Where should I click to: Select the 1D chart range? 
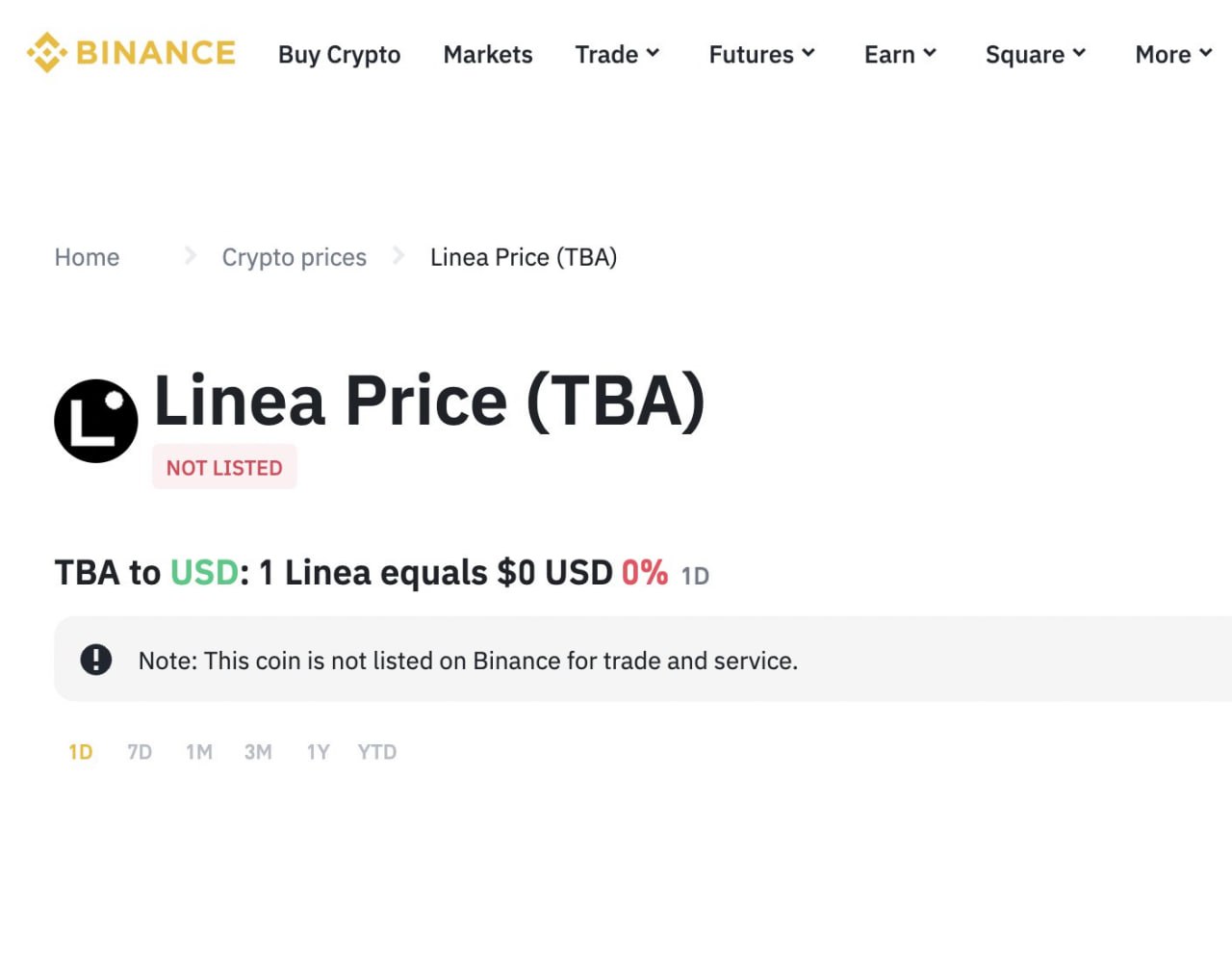(x=81, y=752)
